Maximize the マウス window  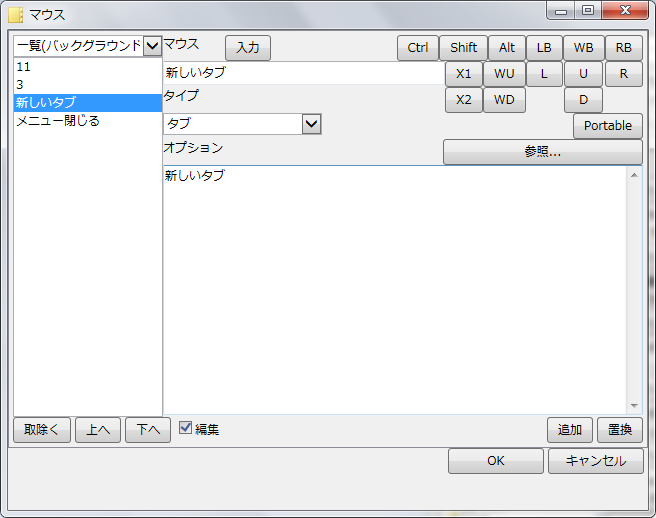588,11
